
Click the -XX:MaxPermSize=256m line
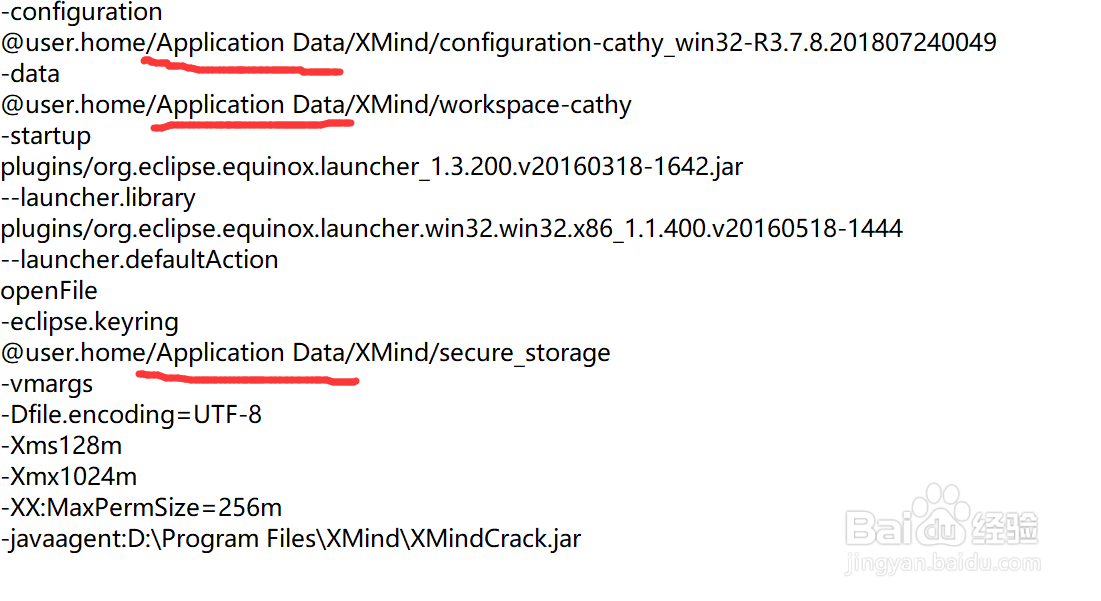pos(141,508)
